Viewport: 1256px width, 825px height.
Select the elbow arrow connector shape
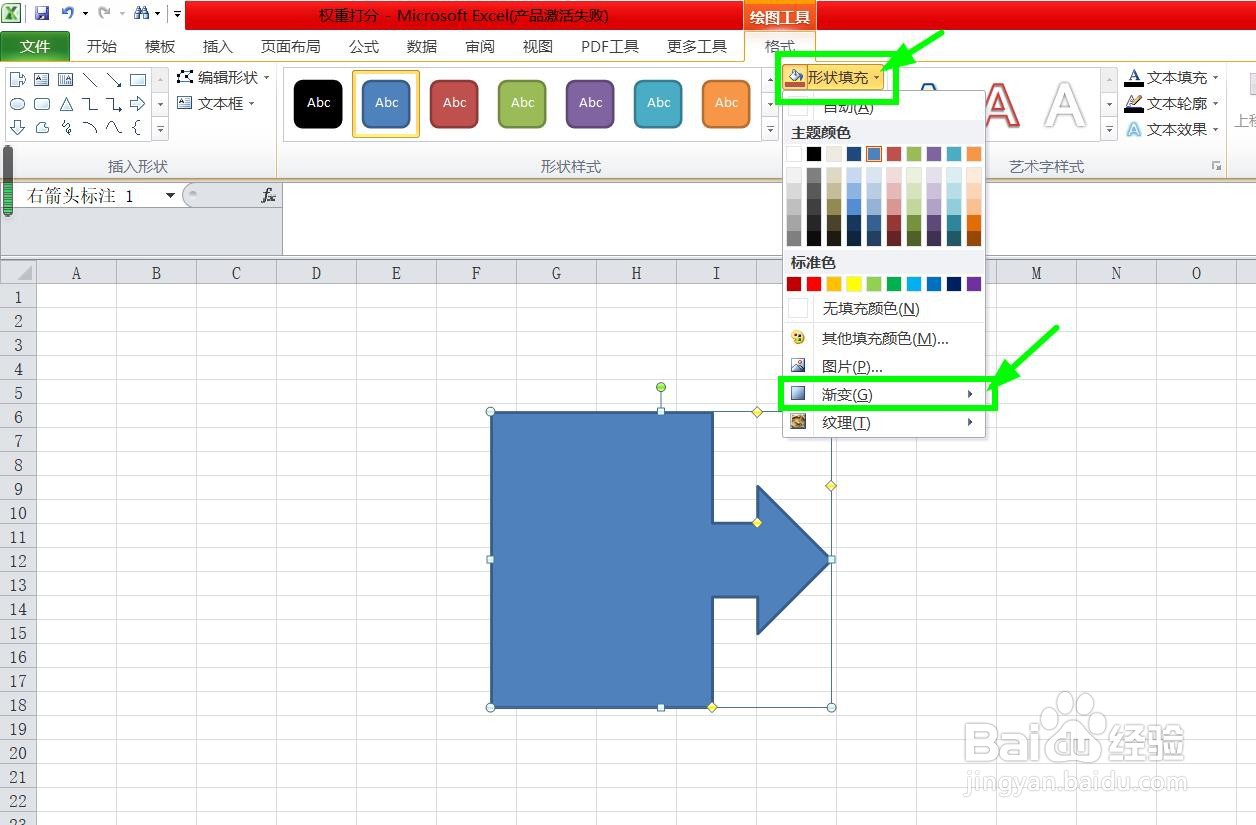click(x=114, y=104)
